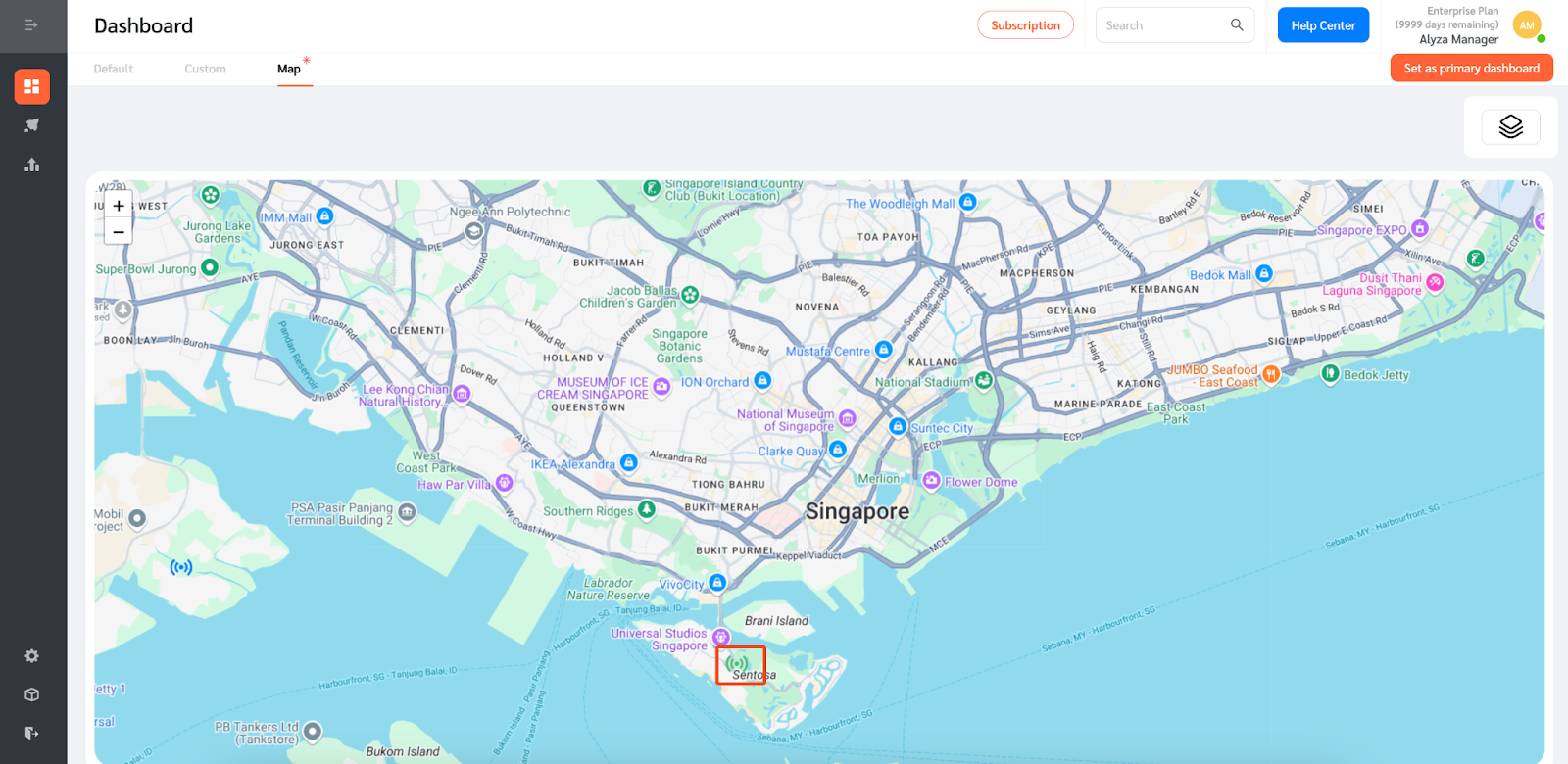Click the search magnifier icon
Image resolution: width=1568 pixels, height=764 pixels.
(x=1237, y=25)
